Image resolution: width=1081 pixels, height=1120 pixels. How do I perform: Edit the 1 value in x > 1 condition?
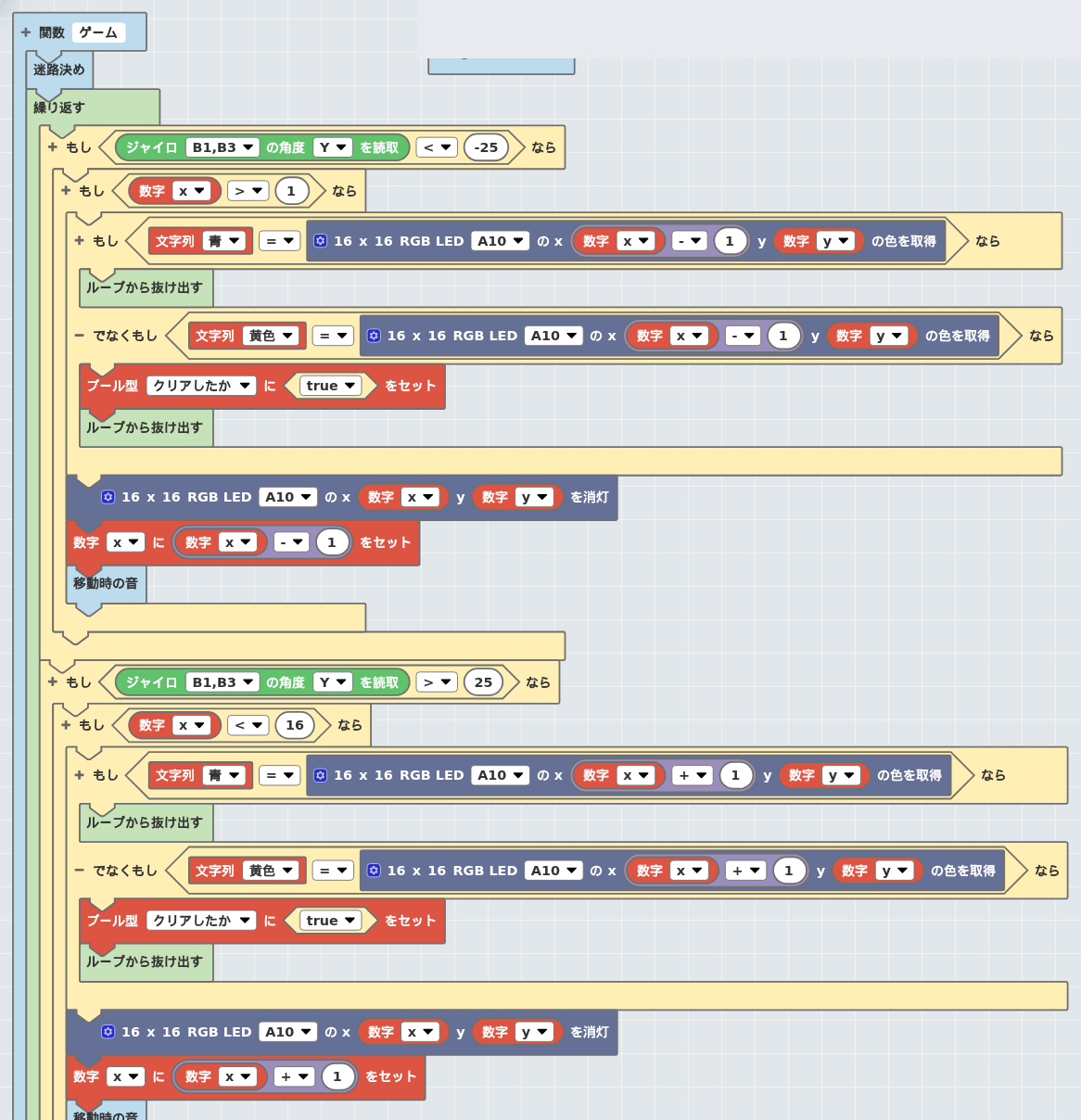[x=291, y=191]
